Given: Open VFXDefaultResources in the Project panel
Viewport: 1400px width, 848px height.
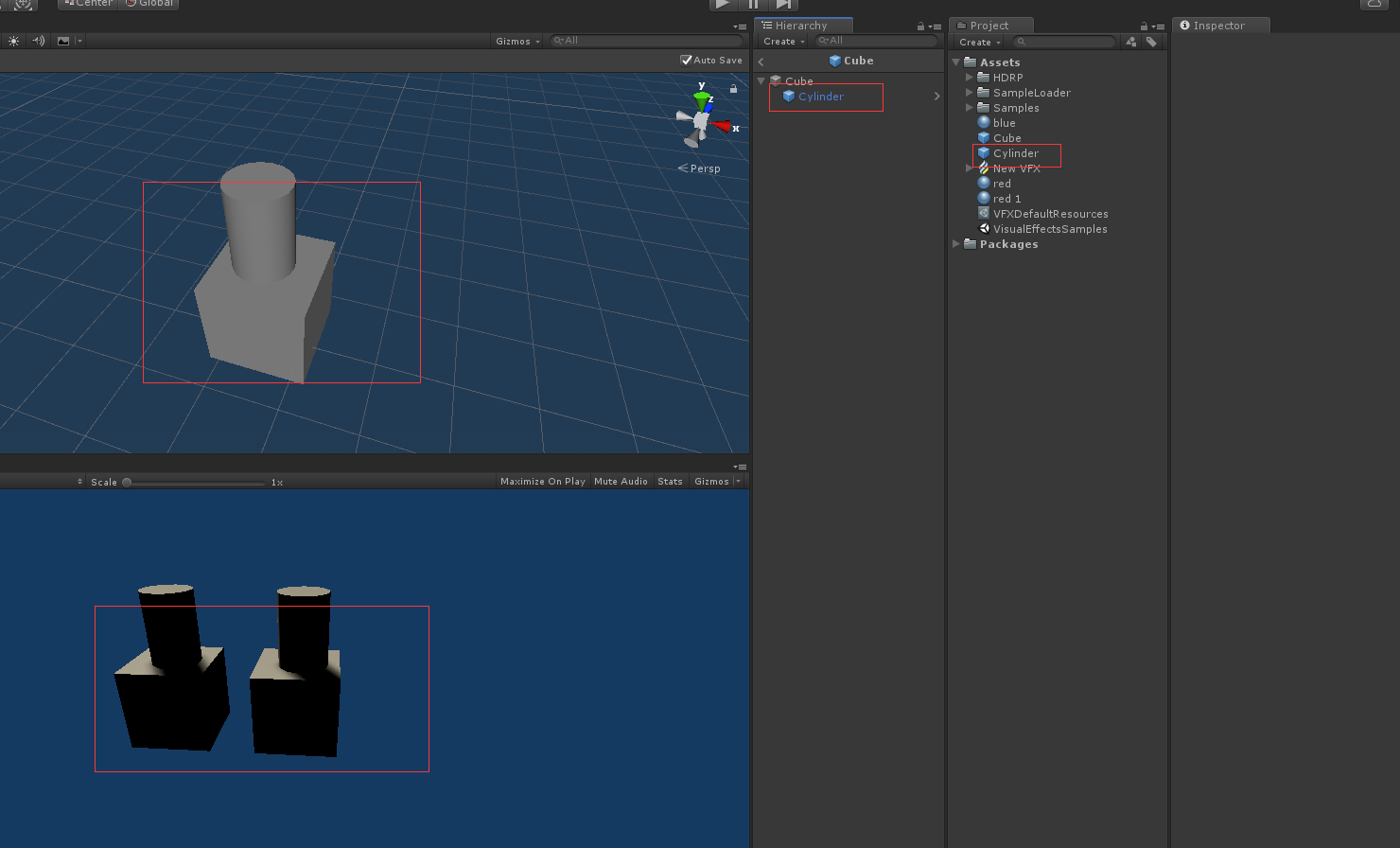Looking at the screenshot, I should [x=1051, y=213].
